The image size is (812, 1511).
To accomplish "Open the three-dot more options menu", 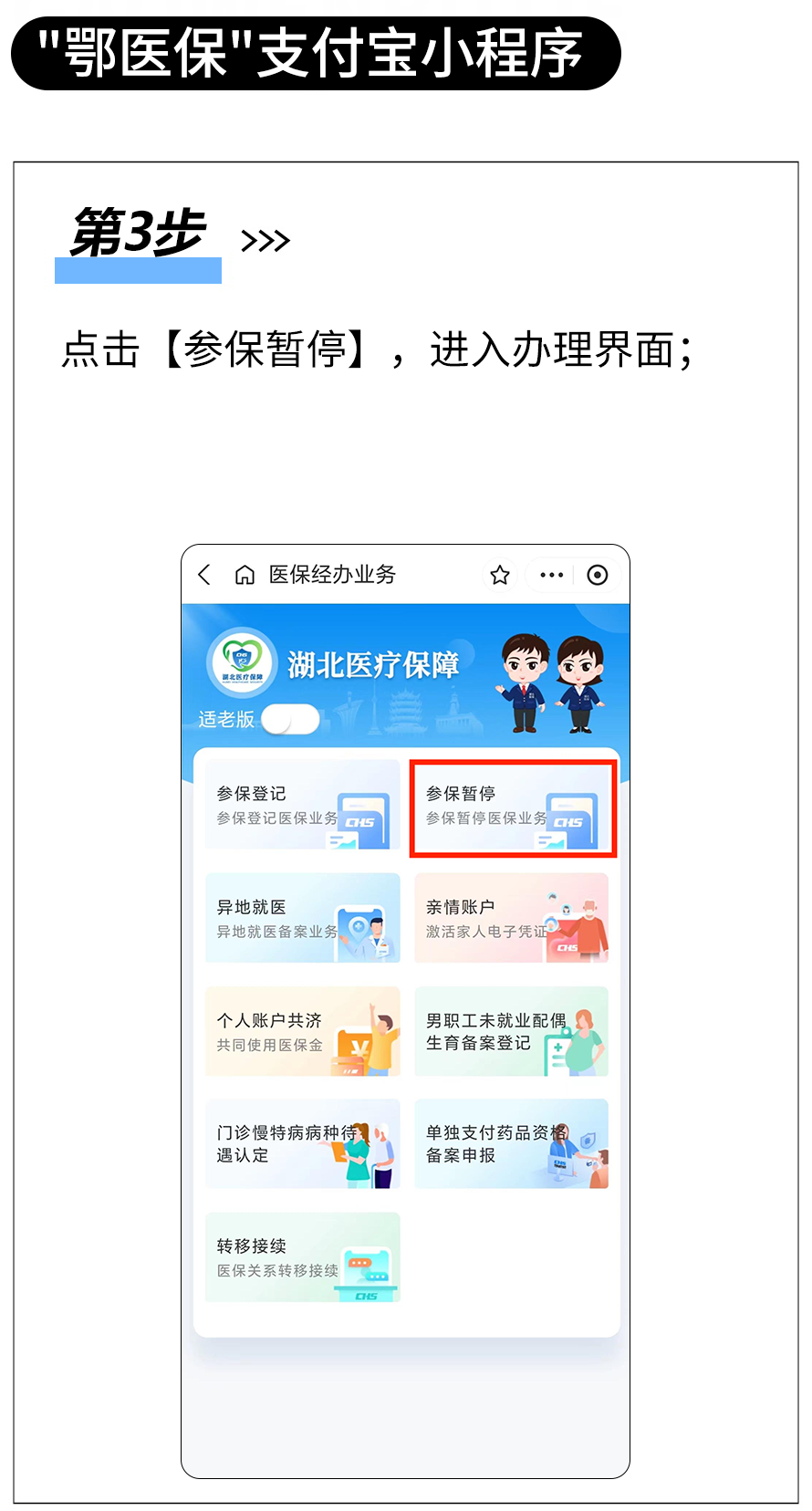I will pos(552,575).
